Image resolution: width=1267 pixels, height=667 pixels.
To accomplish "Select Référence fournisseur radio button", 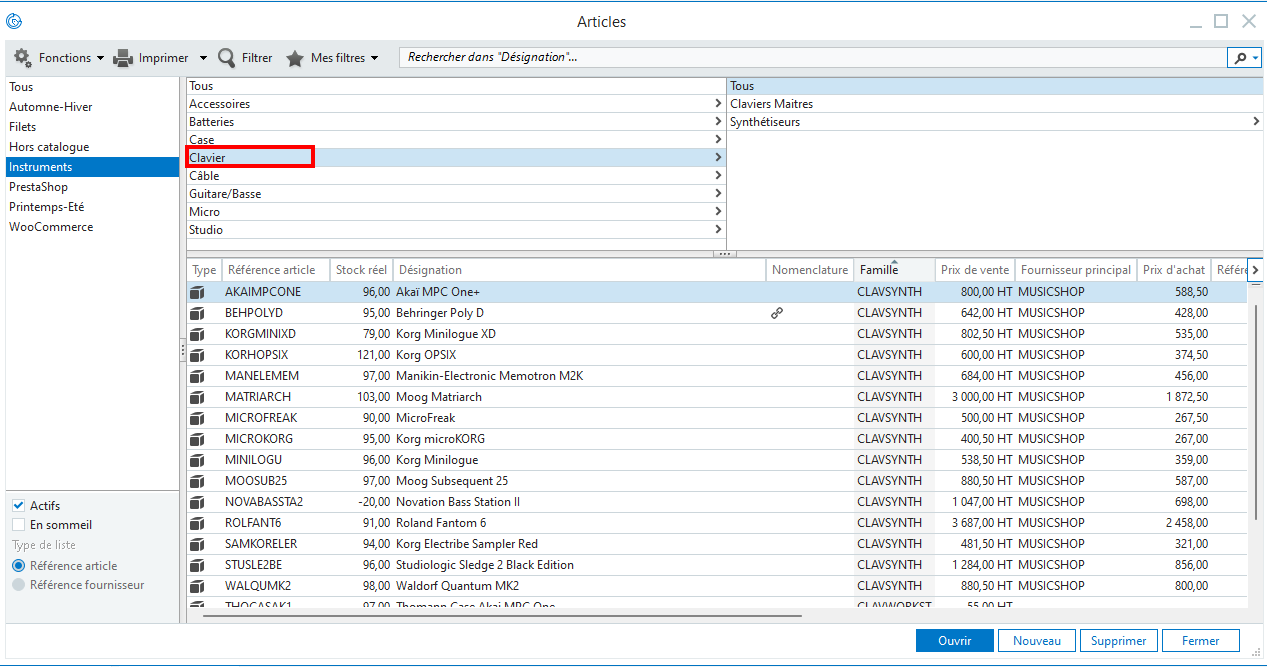I will [18, 585].
